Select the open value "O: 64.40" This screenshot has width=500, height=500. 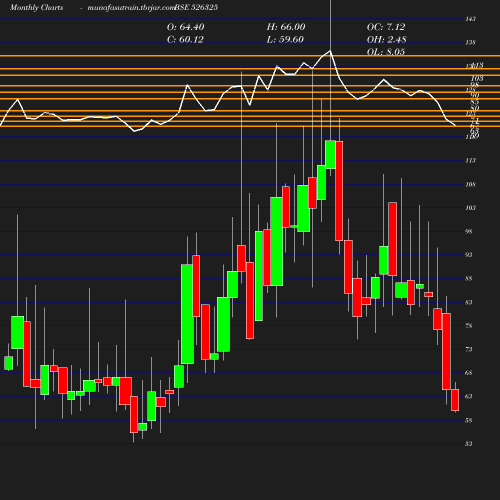185,27
